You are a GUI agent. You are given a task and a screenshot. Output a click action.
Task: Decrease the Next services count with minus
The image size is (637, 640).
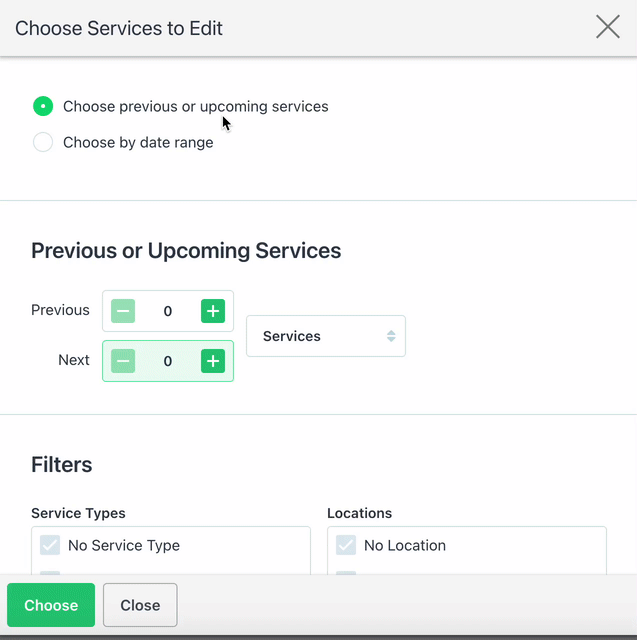123,361
